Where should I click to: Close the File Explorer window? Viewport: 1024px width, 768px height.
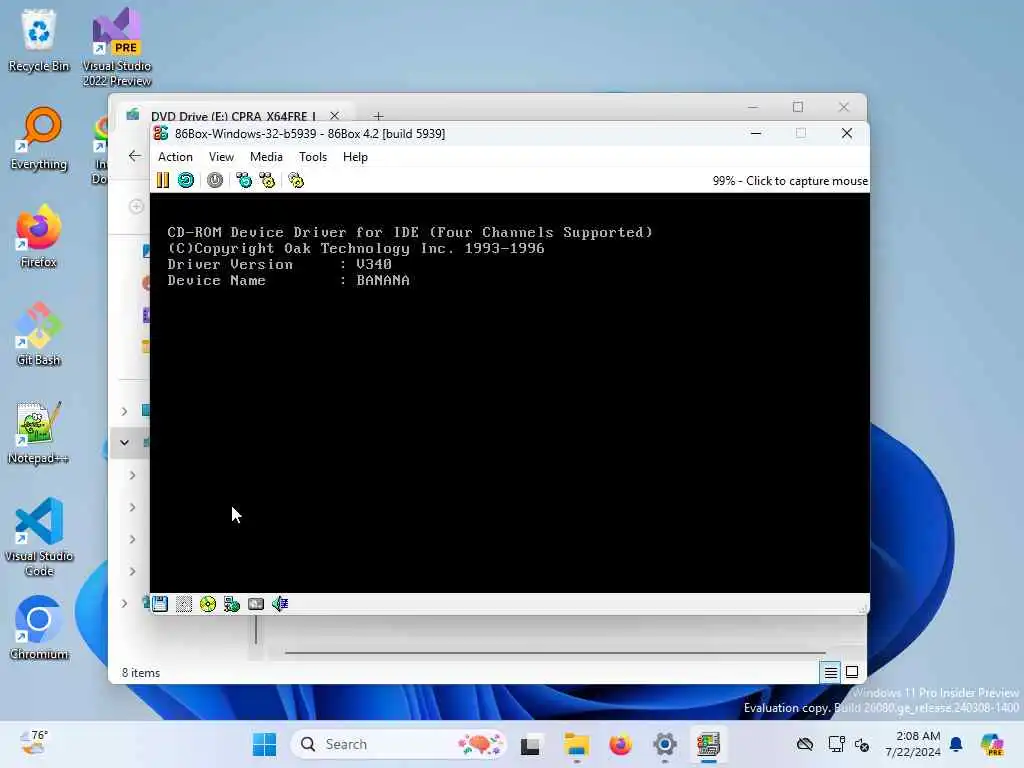pos(844,106)
